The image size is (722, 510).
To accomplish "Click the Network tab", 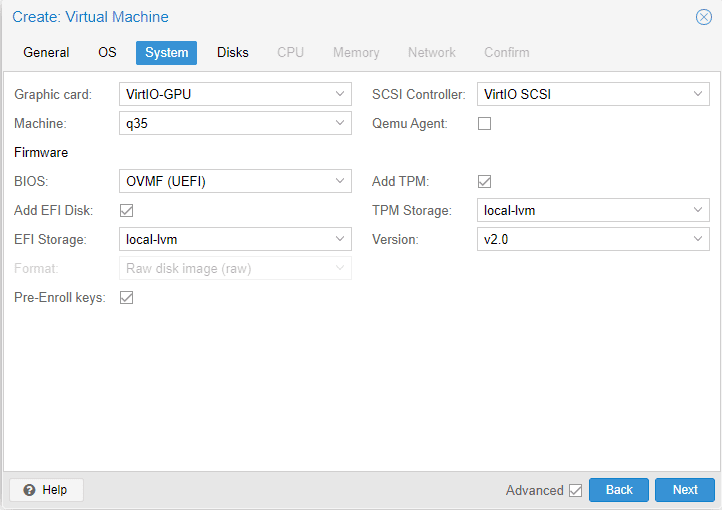I will pos(431,52).
